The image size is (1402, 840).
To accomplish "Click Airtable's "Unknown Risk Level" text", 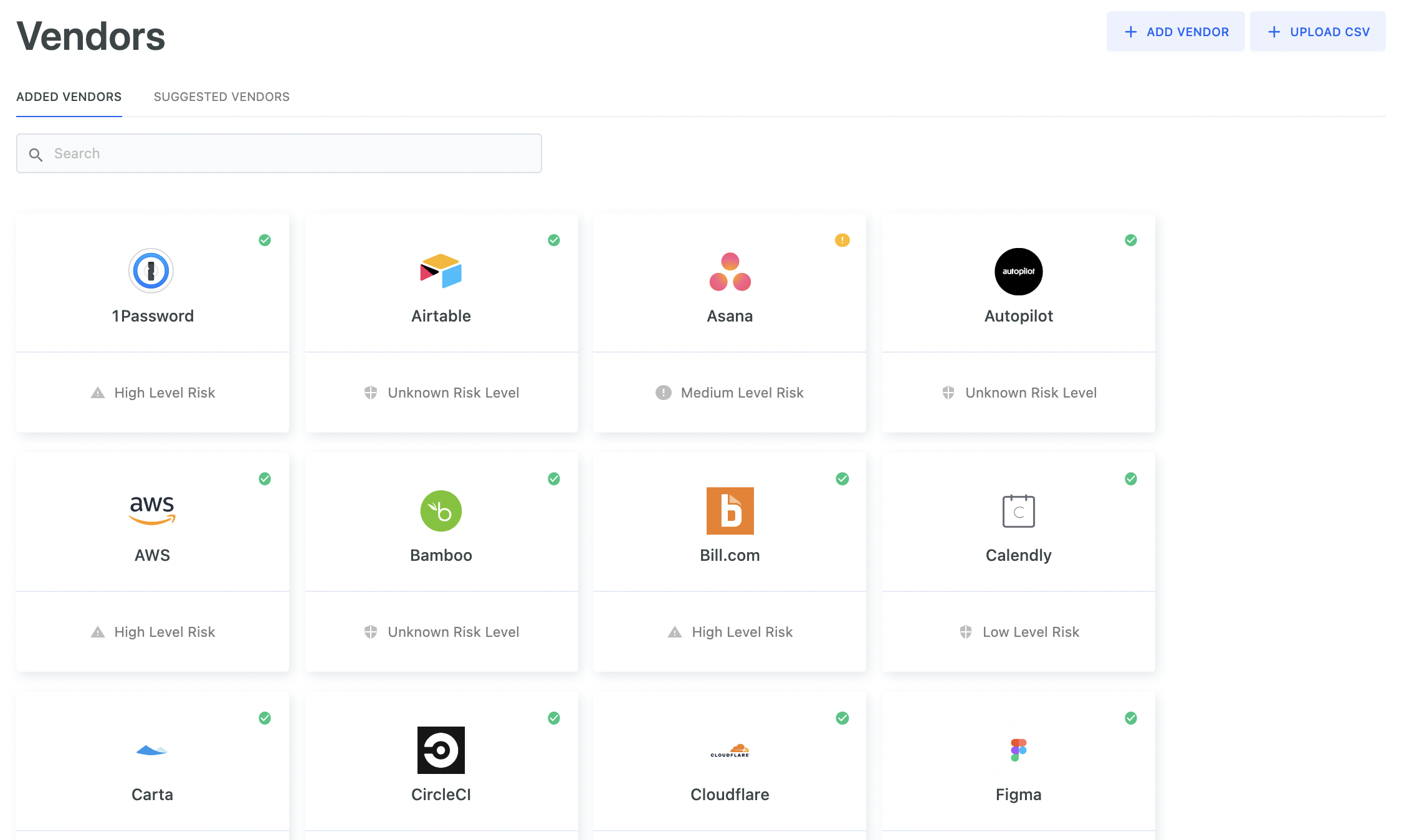I will [x=454, y=393].
